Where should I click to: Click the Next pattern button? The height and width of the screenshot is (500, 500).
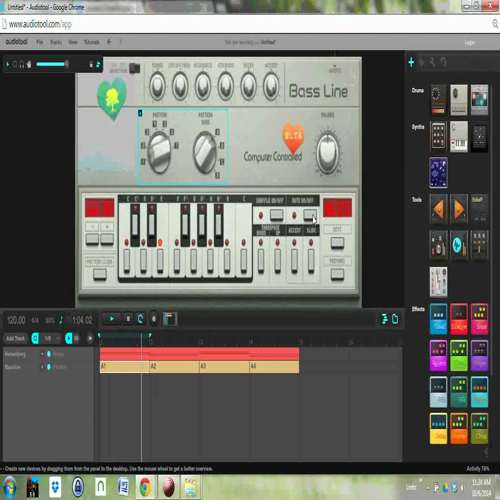point(337,243)
